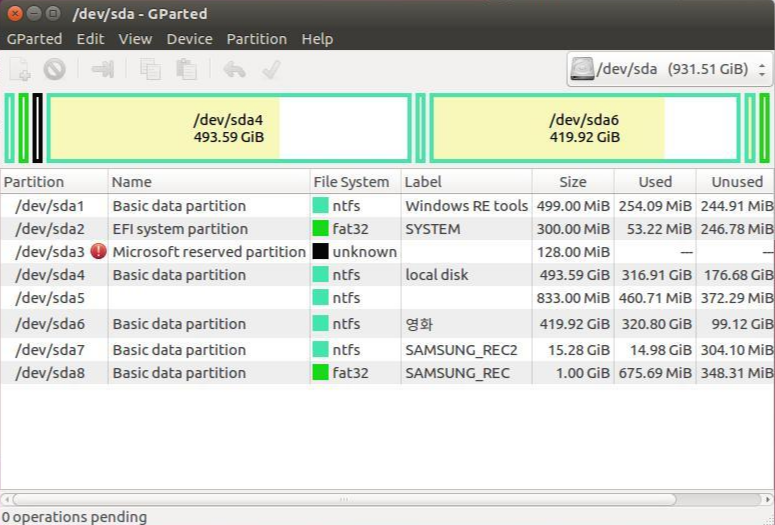Click the 'local disk' label cell
Viewport: 775px width, 525px height.
click(436, 275)
